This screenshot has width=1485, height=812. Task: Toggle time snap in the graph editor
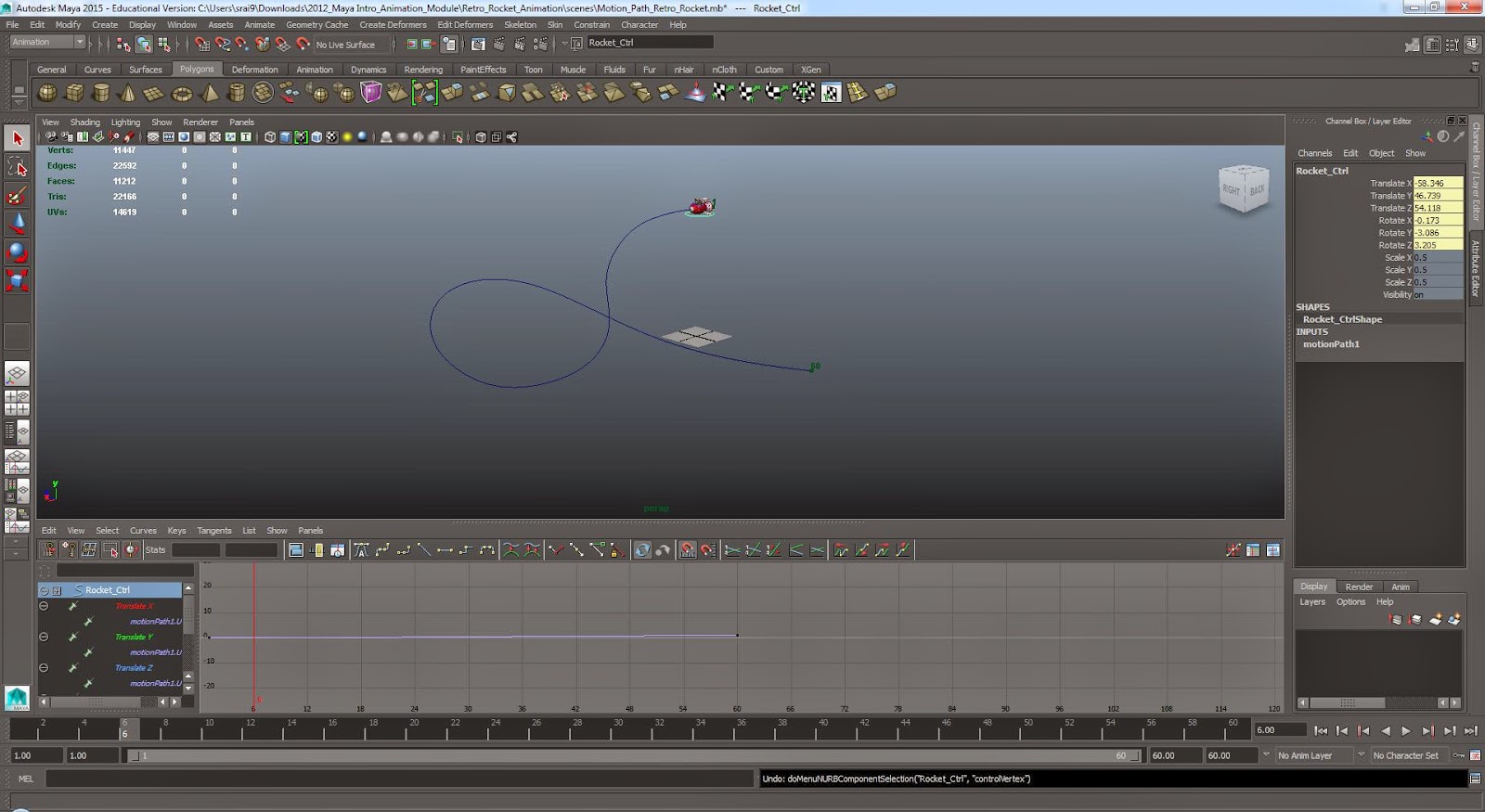pos(687,550)
